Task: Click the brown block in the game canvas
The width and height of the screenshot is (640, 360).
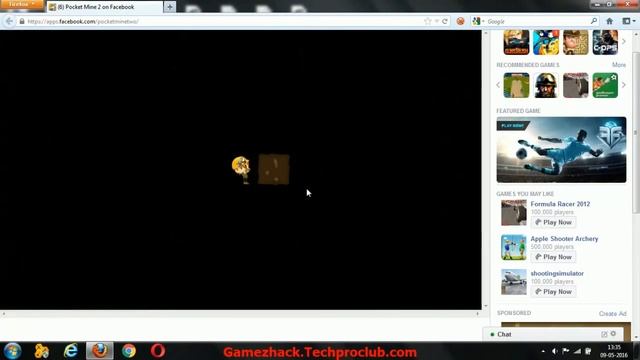Action: tap(274, 169)
